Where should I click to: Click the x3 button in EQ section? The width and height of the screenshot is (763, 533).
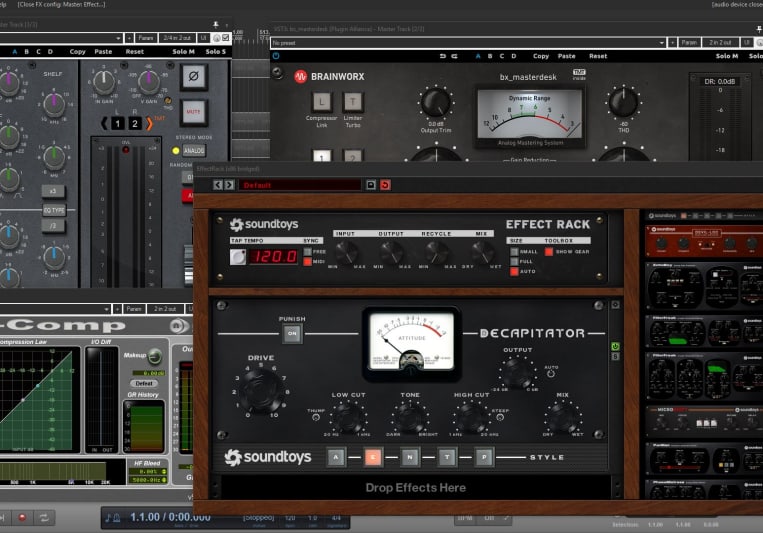[53, 191]
